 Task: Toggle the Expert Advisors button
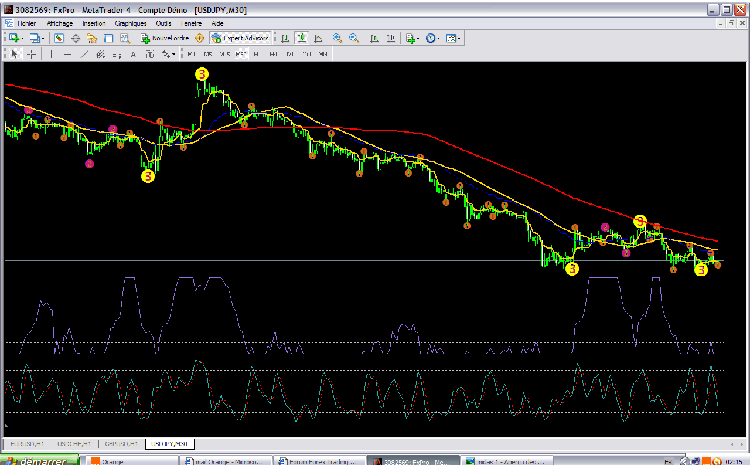coord(240,38)
